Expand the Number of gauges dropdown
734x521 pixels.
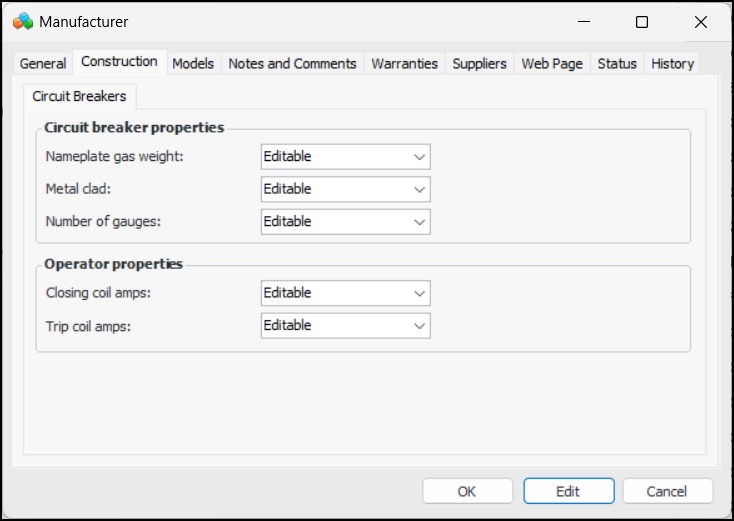point(345,222)
